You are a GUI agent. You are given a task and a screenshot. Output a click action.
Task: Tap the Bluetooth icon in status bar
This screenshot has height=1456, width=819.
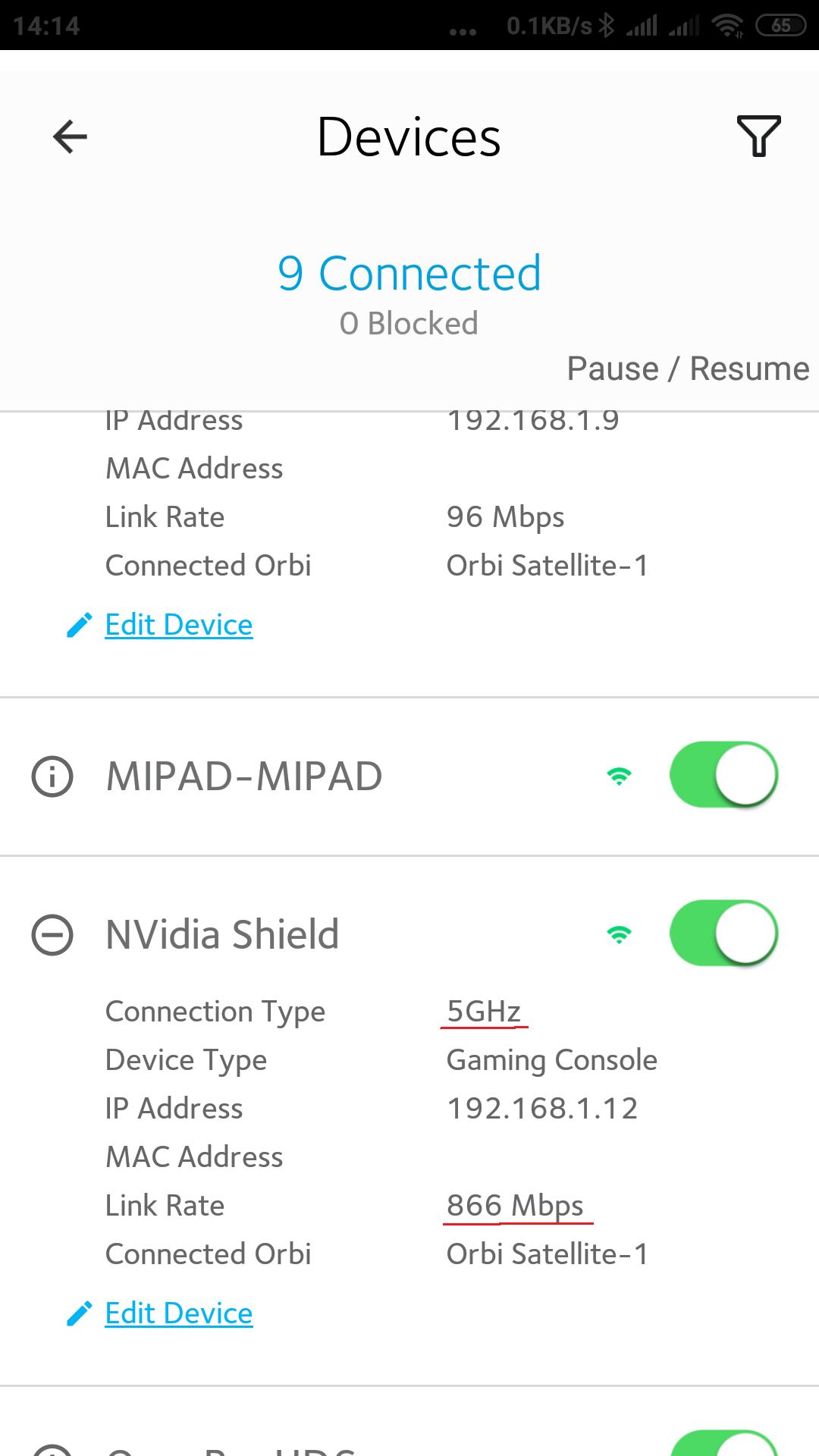click(606, 26)
